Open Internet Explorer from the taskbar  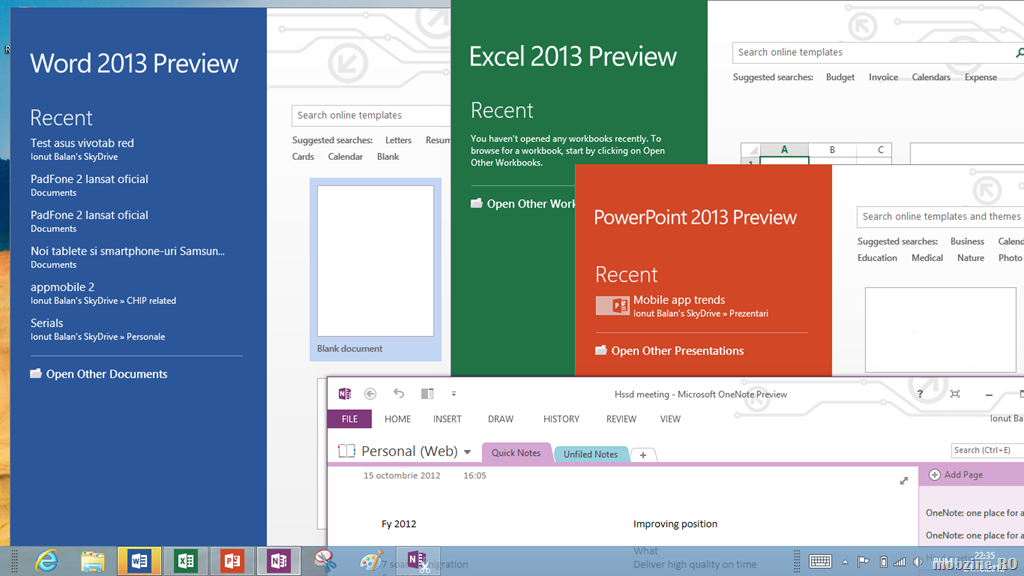[46, 561]
